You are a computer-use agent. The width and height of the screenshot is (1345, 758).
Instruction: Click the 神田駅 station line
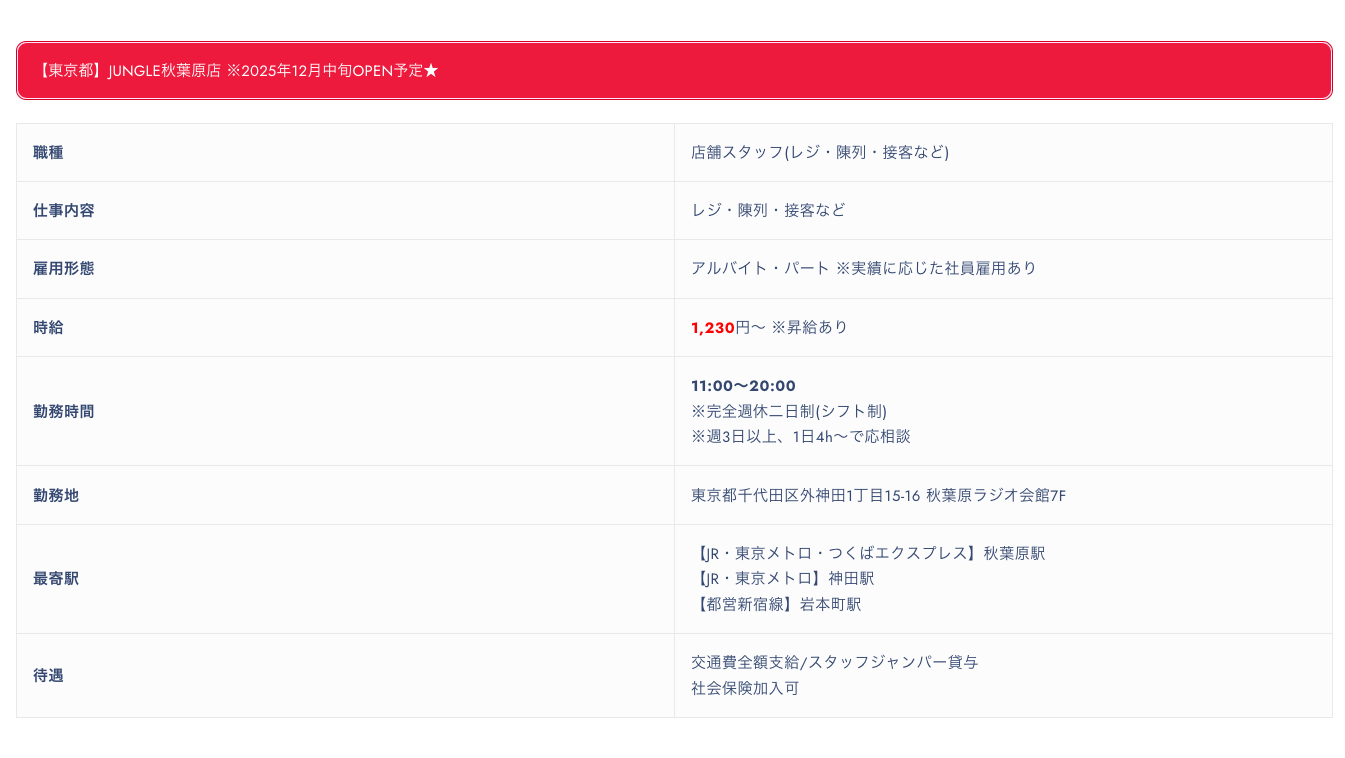click(782, 578)
